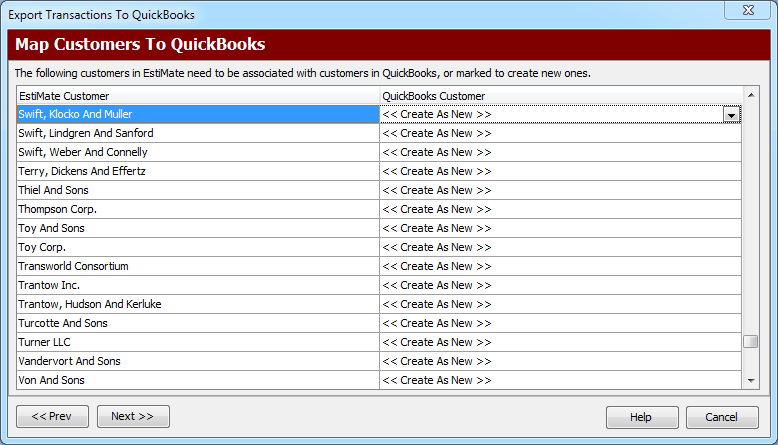
Task: Open QuickBooks mapping for Turner LLC
Action: pyautogui.click(x=560, y=342)
